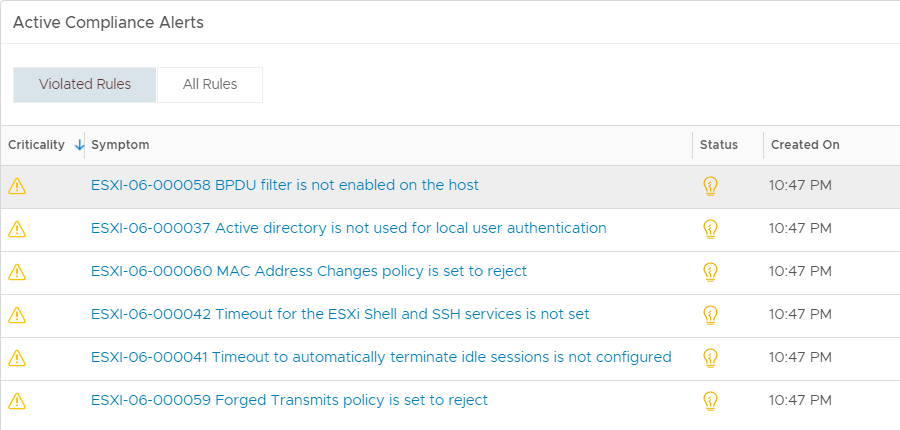This screenshot has width=900, height=430.
Task: Select the Violated Rules tab
Action: click(x=84, y=84)
